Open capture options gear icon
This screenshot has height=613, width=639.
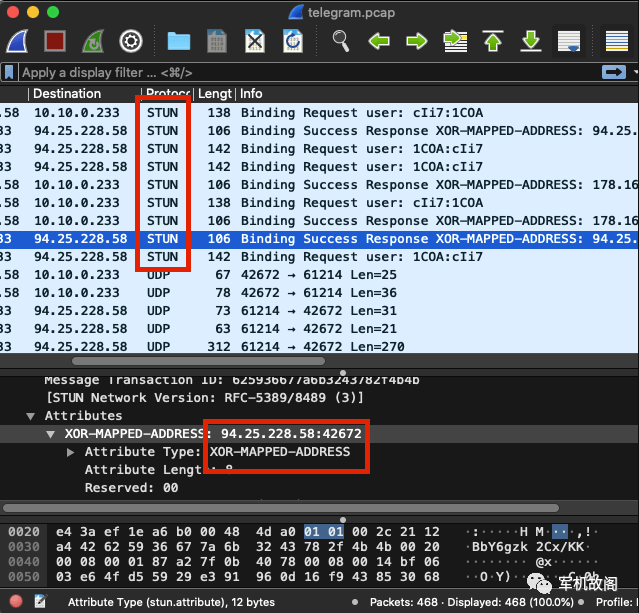coord(131,41)
